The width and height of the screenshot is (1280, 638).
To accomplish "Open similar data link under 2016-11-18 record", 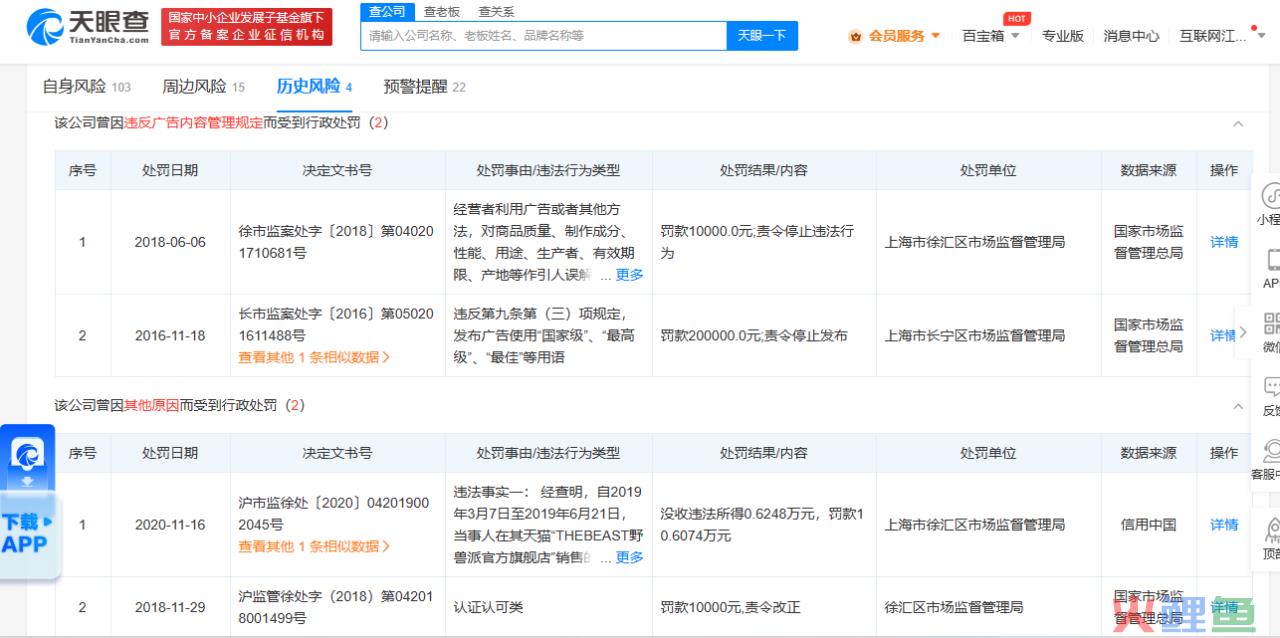I will pos(314,357).
